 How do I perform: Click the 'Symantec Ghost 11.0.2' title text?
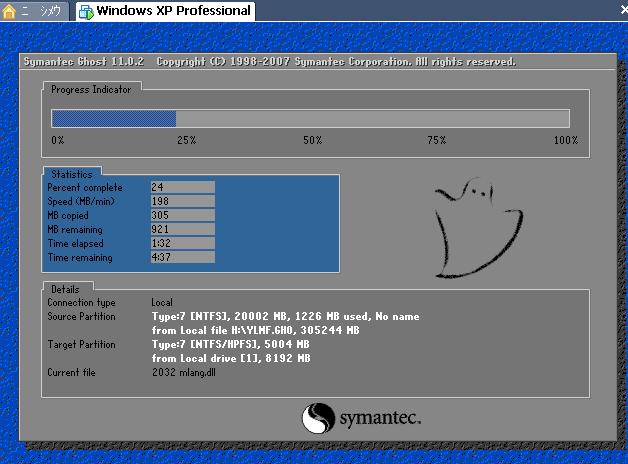tap(84, 62)
